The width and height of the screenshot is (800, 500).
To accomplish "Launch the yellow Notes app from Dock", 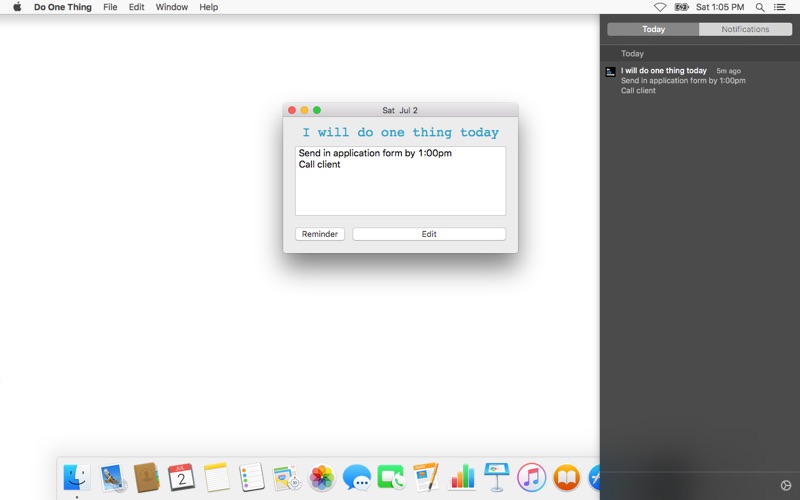I will point(216,478).
